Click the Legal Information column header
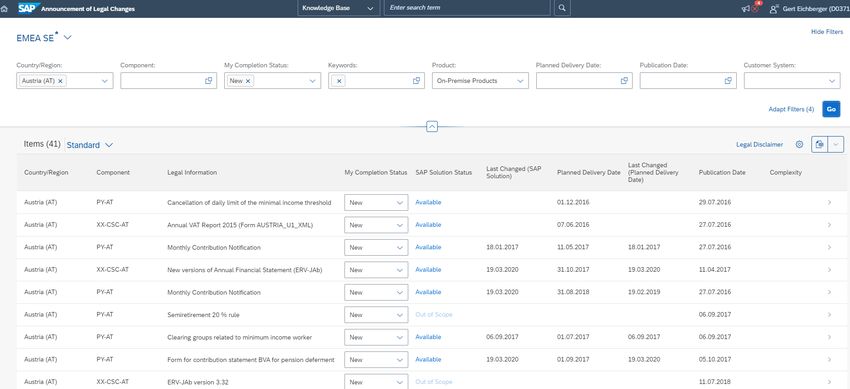This screenshot has width=850, height=389. pyautogui.click(x=192, y=172)
